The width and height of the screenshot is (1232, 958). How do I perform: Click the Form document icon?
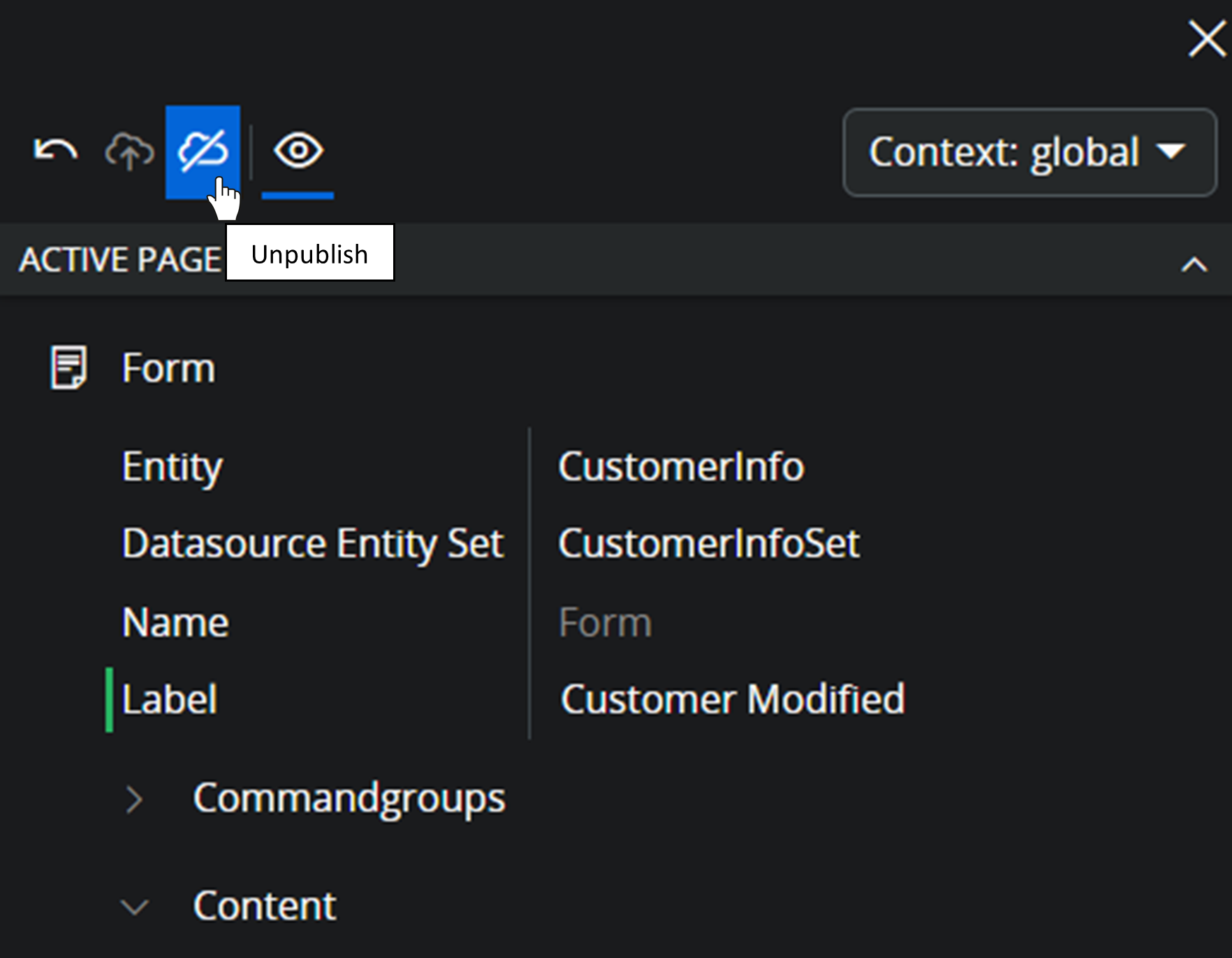click(68, 368)
